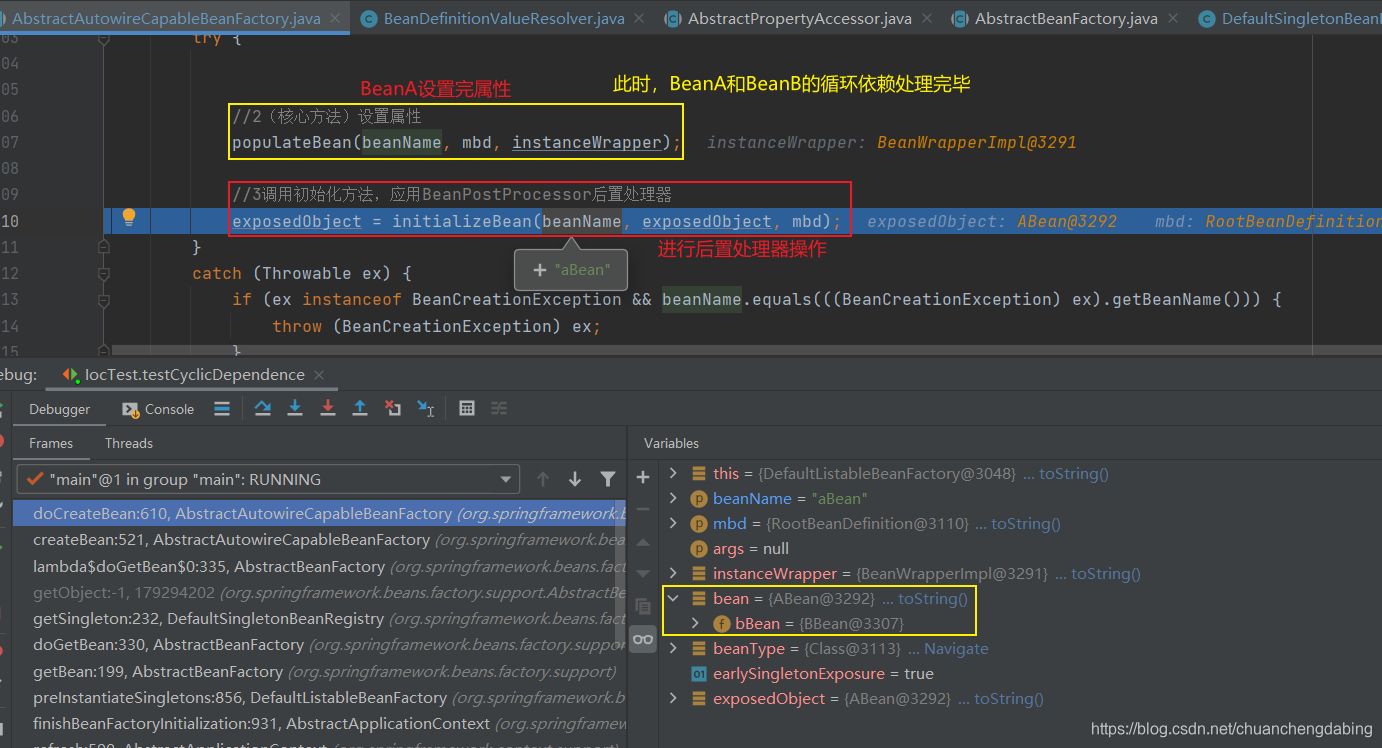The image size is (1382, 748).
Task: Click the Run to Cursor icon
Action: (426, 408)
